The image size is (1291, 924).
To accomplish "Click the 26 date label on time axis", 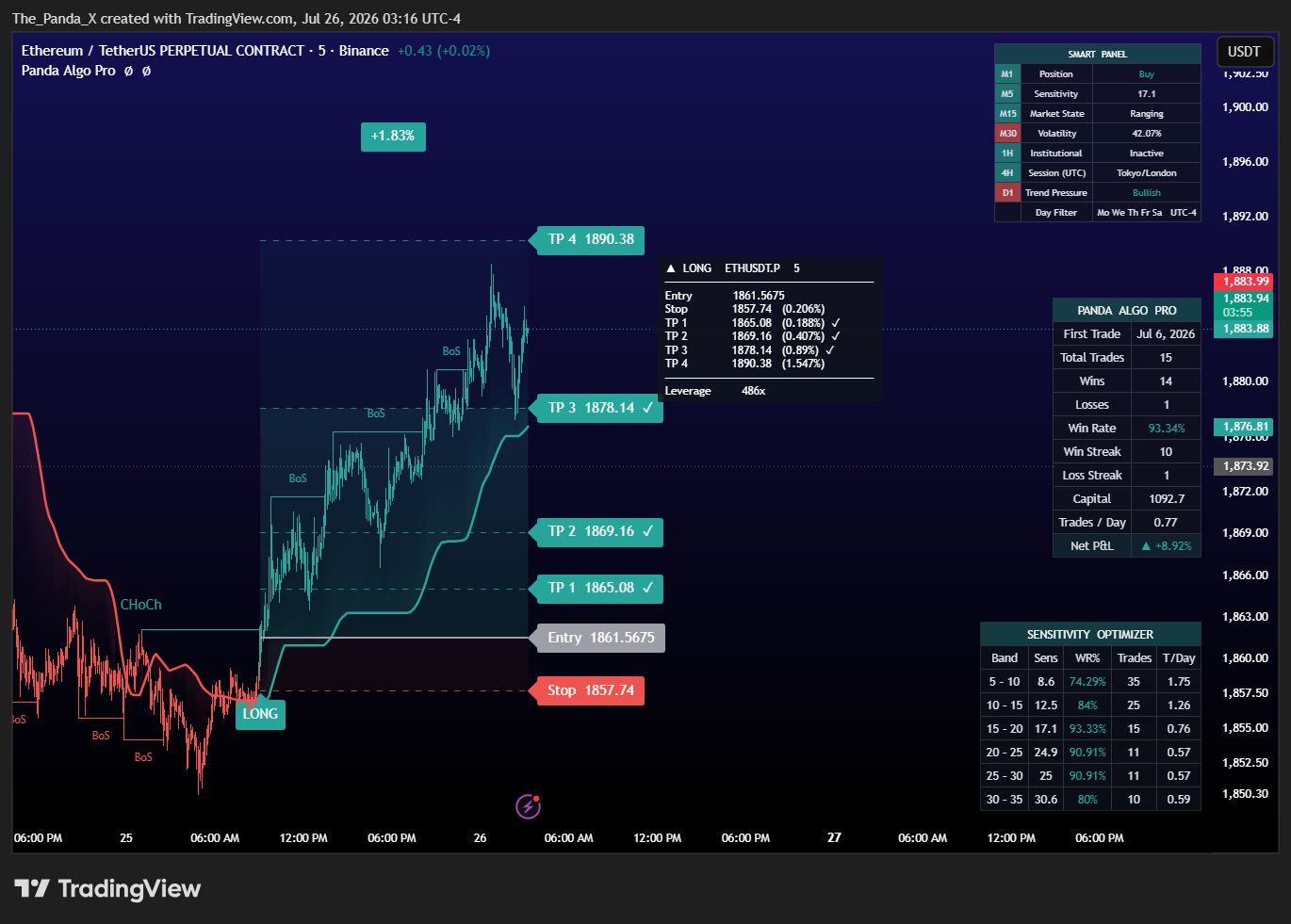I will coord(481,837).
